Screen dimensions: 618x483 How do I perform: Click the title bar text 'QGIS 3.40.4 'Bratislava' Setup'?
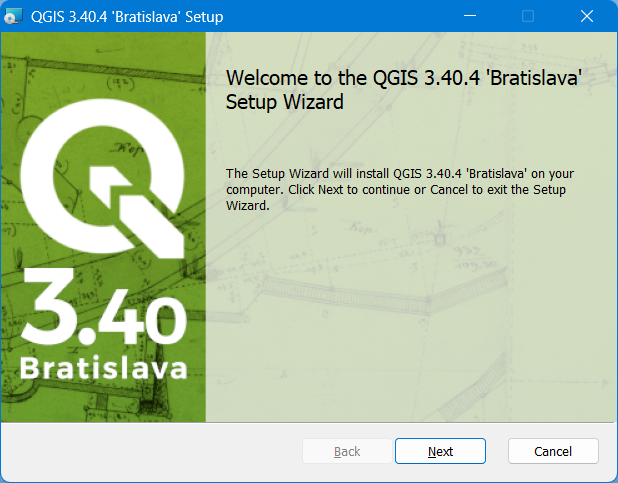point(127,17)
